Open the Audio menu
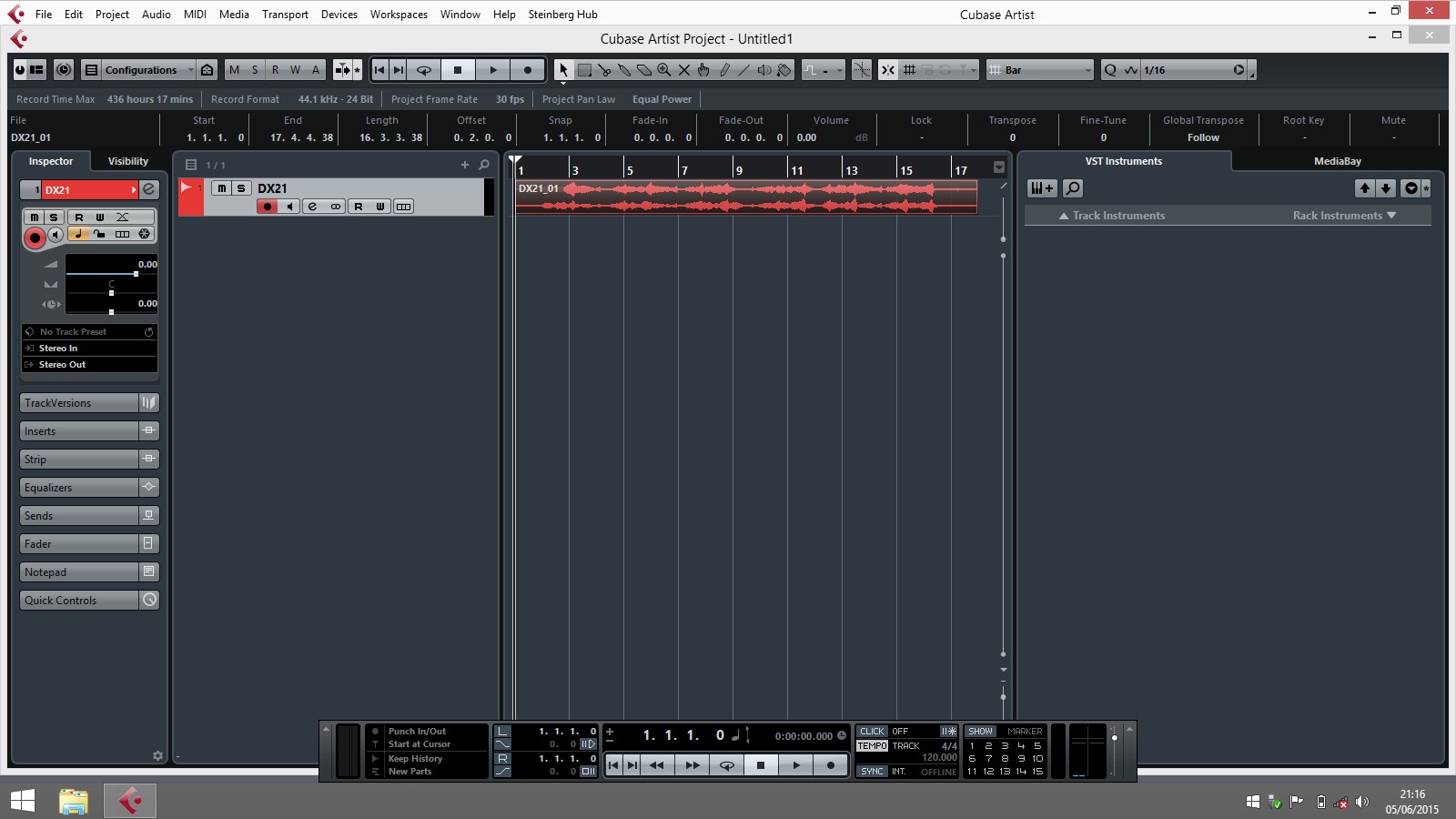The width and height of the screenshot is (1456, 819). coord(157,15)
